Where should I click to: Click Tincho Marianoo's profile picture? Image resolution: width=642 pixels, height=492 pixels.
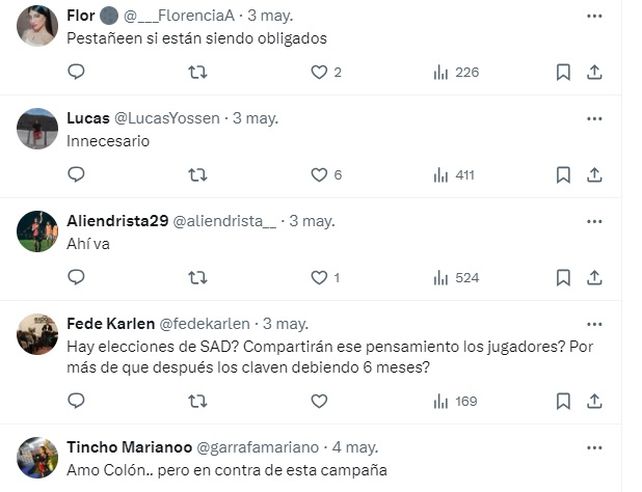(x=37, y=457)
